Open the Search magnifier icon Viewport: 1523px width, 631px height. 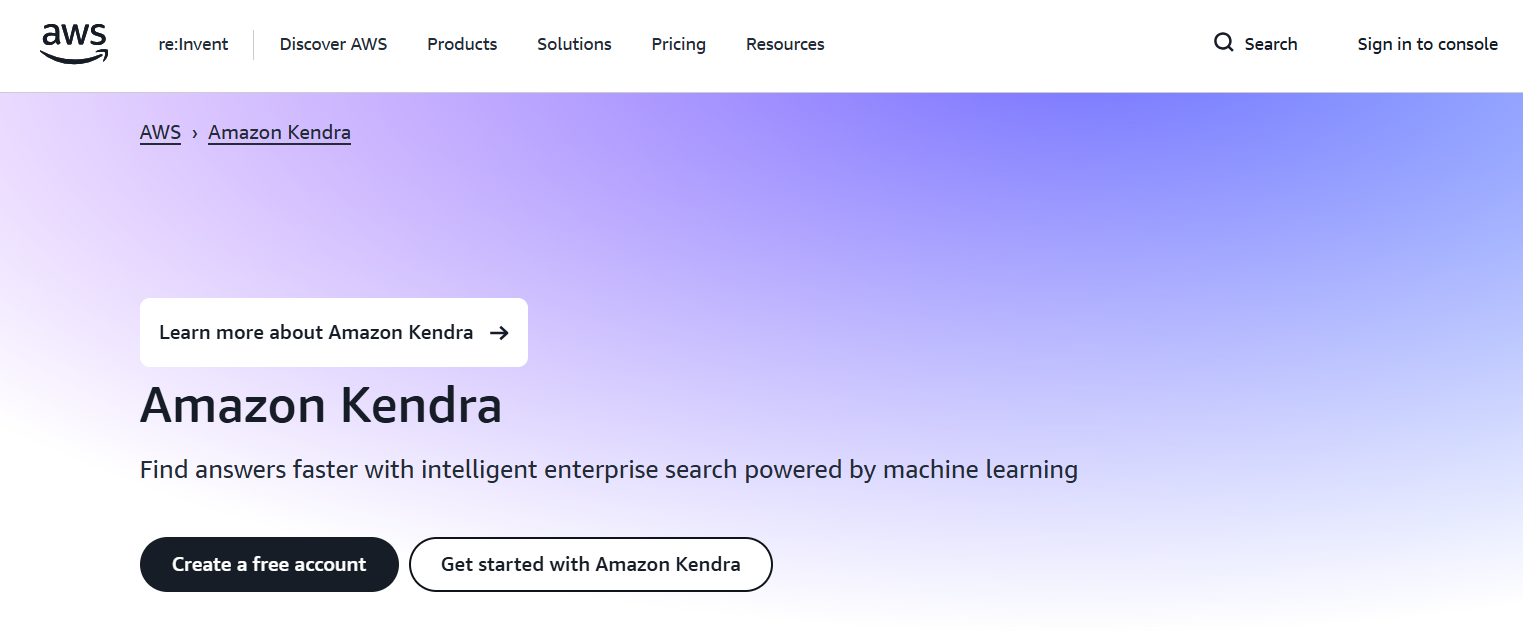click(1223, 43)
